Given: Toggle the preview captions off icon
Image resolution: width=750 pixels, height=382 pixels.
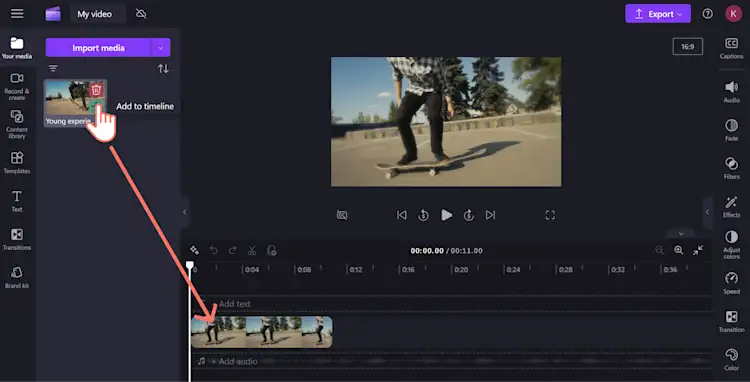Looking at the screenshot, I should 342,215.
